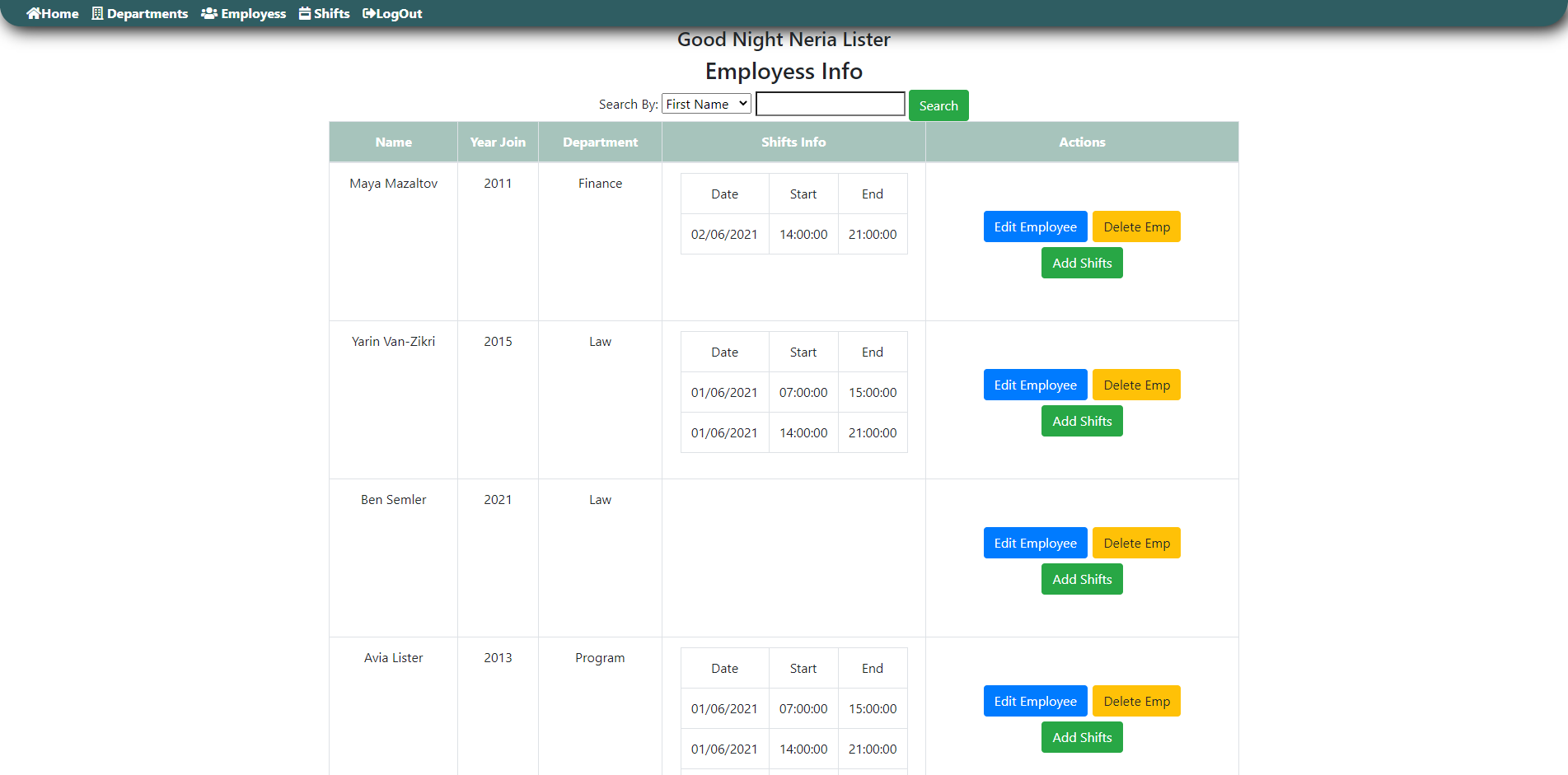Go to the Home page link
Image resolution: width=1568 pixels, height=775 pixels.
click(53, 13)
